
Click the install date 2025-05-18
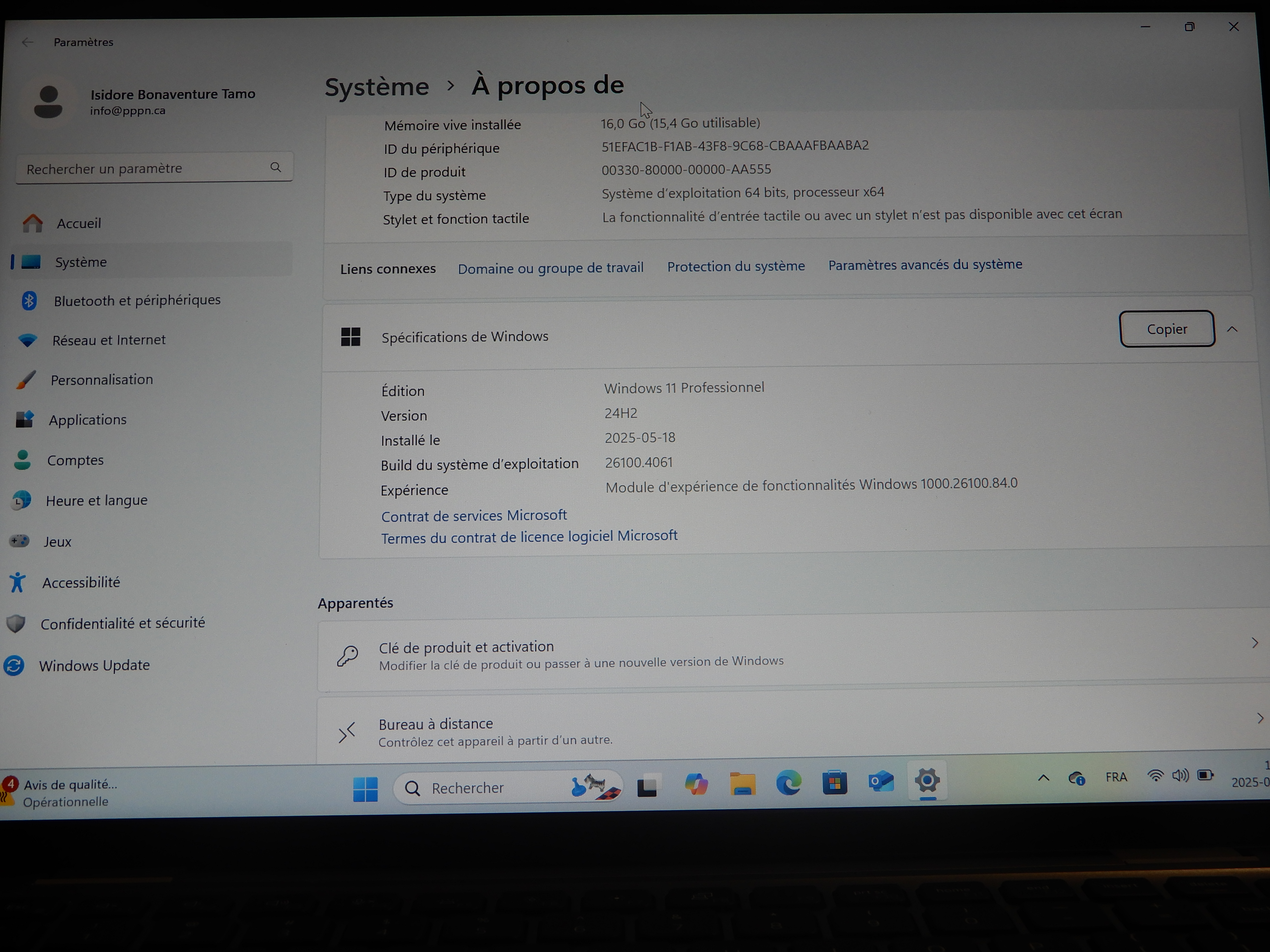tap(640, 438)
